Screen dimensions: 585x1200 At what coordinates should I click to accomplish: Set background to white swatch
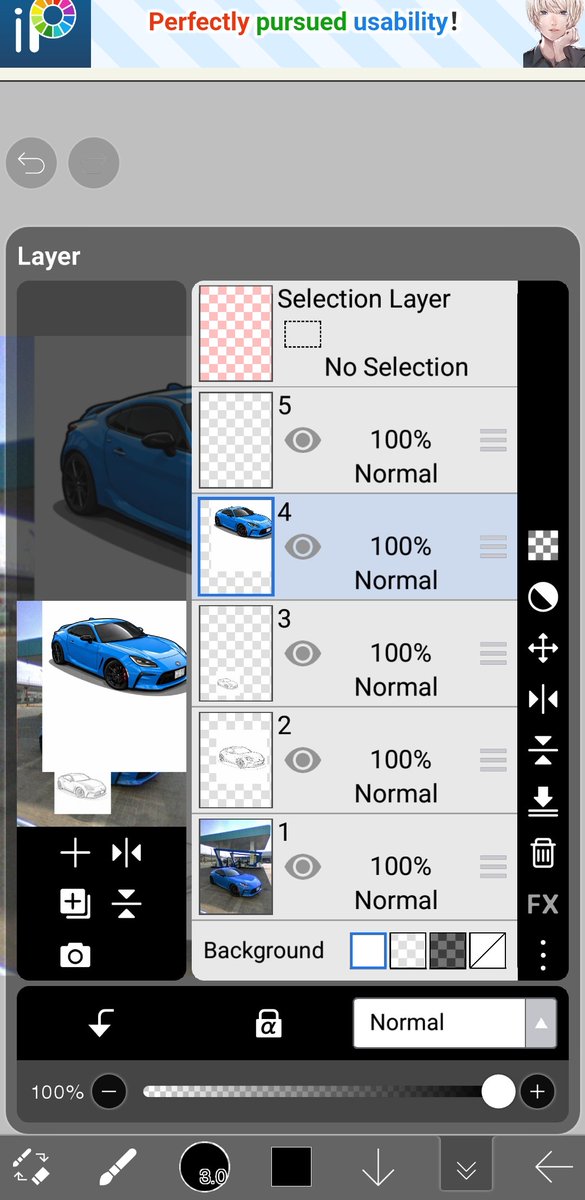click(x=368, y=950)
